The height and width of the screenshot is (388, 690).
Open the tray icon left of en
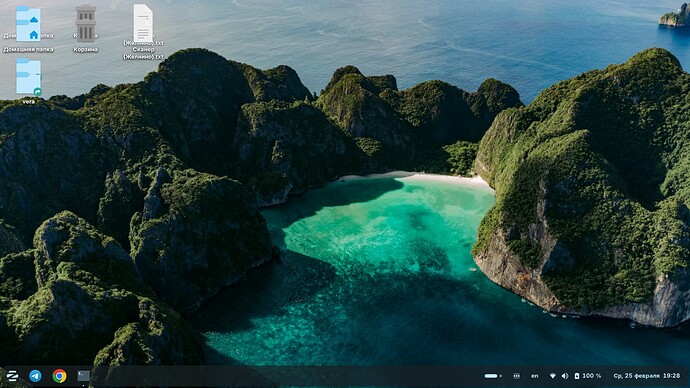point(517,376)
